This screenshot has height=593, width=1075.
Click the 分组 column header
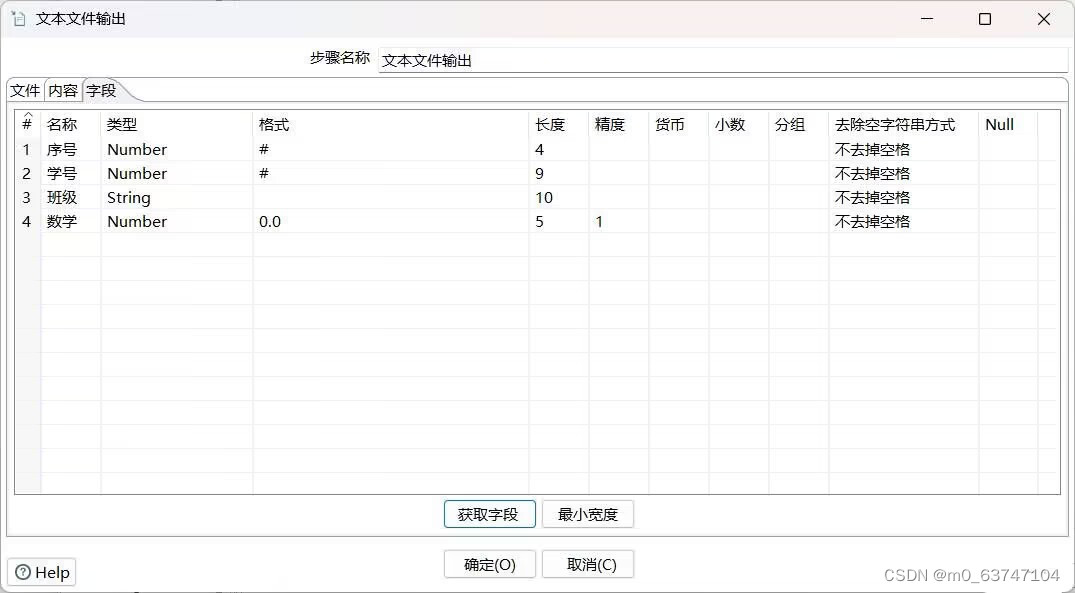click(x=798, y=124)
